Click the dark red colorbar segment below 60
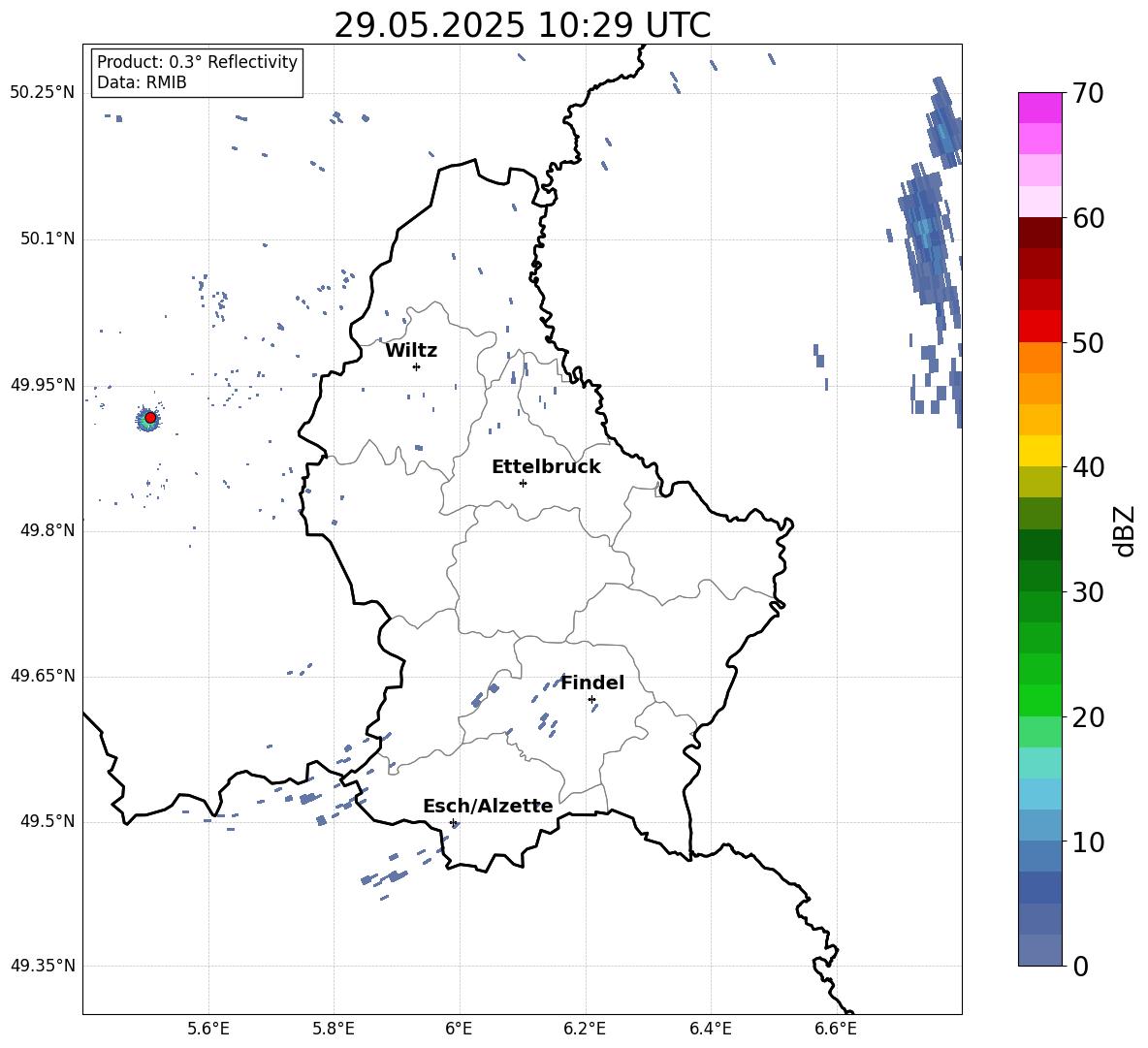1148x1048 pixels. pos(1039,233)
